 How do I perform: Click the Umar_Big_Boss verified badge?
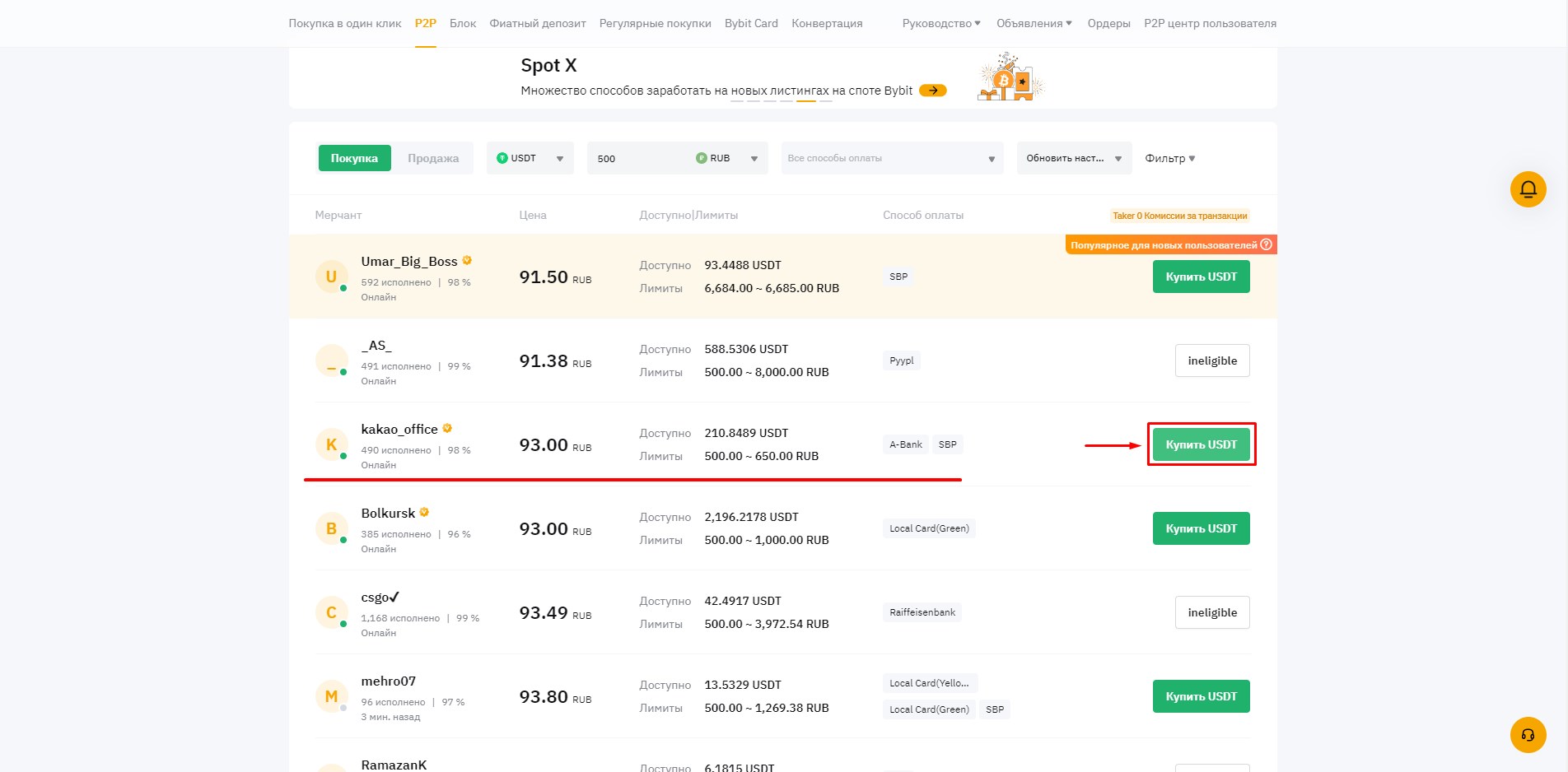467,261
